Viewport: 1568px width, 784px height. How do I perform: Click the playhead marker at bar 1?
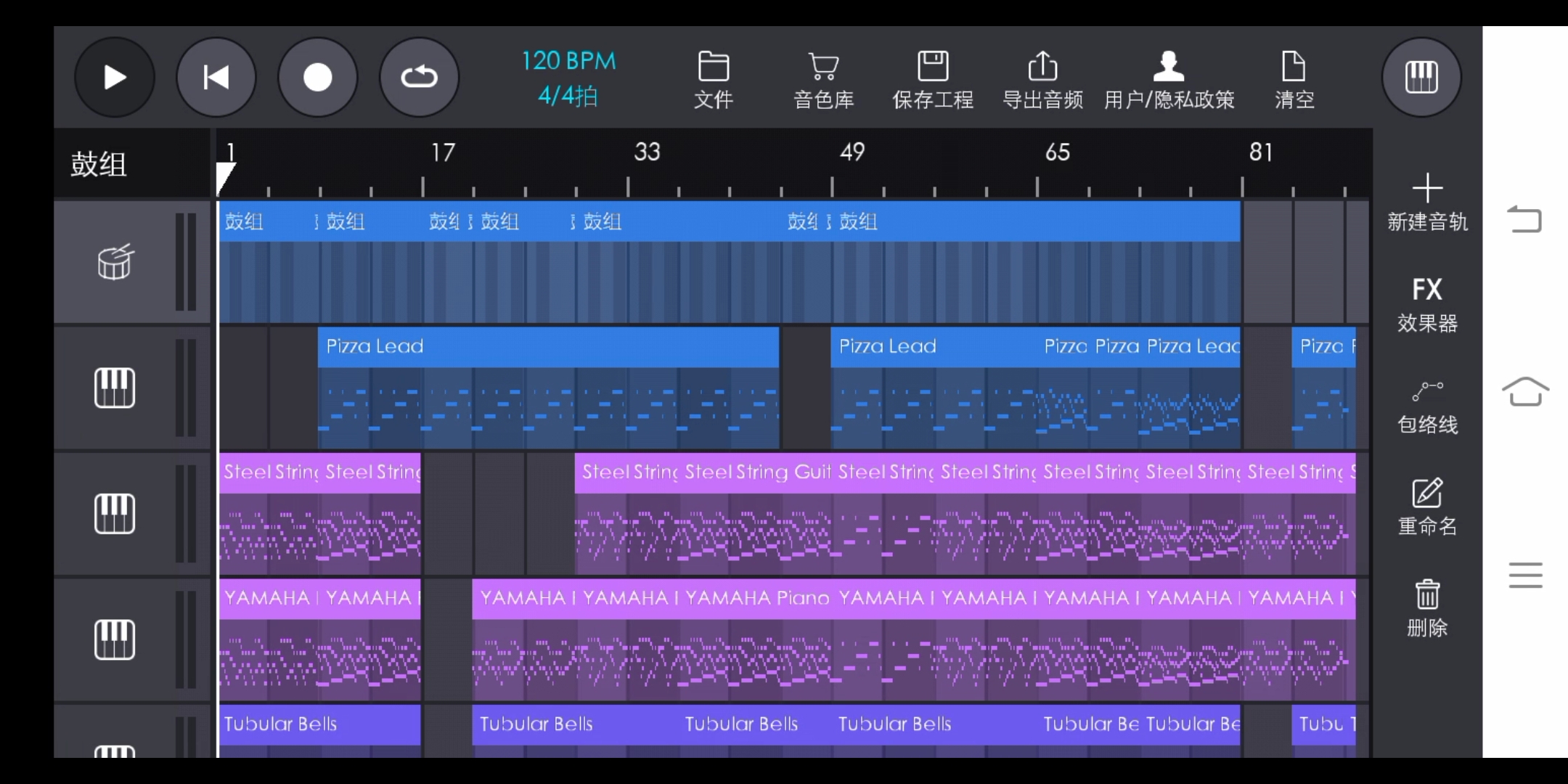point(225,179)
